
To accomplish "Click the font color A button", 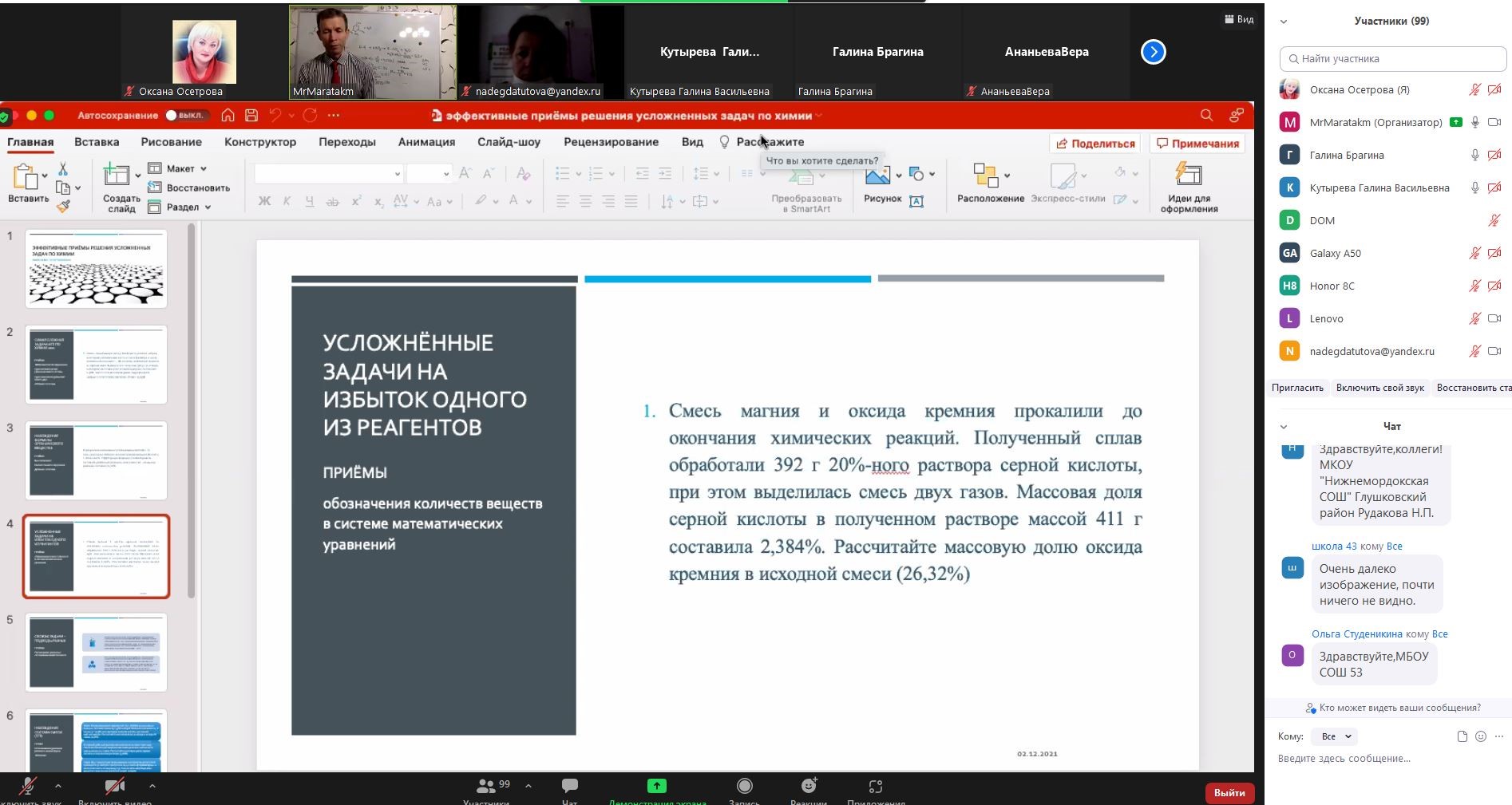I will tap(515, 201).
